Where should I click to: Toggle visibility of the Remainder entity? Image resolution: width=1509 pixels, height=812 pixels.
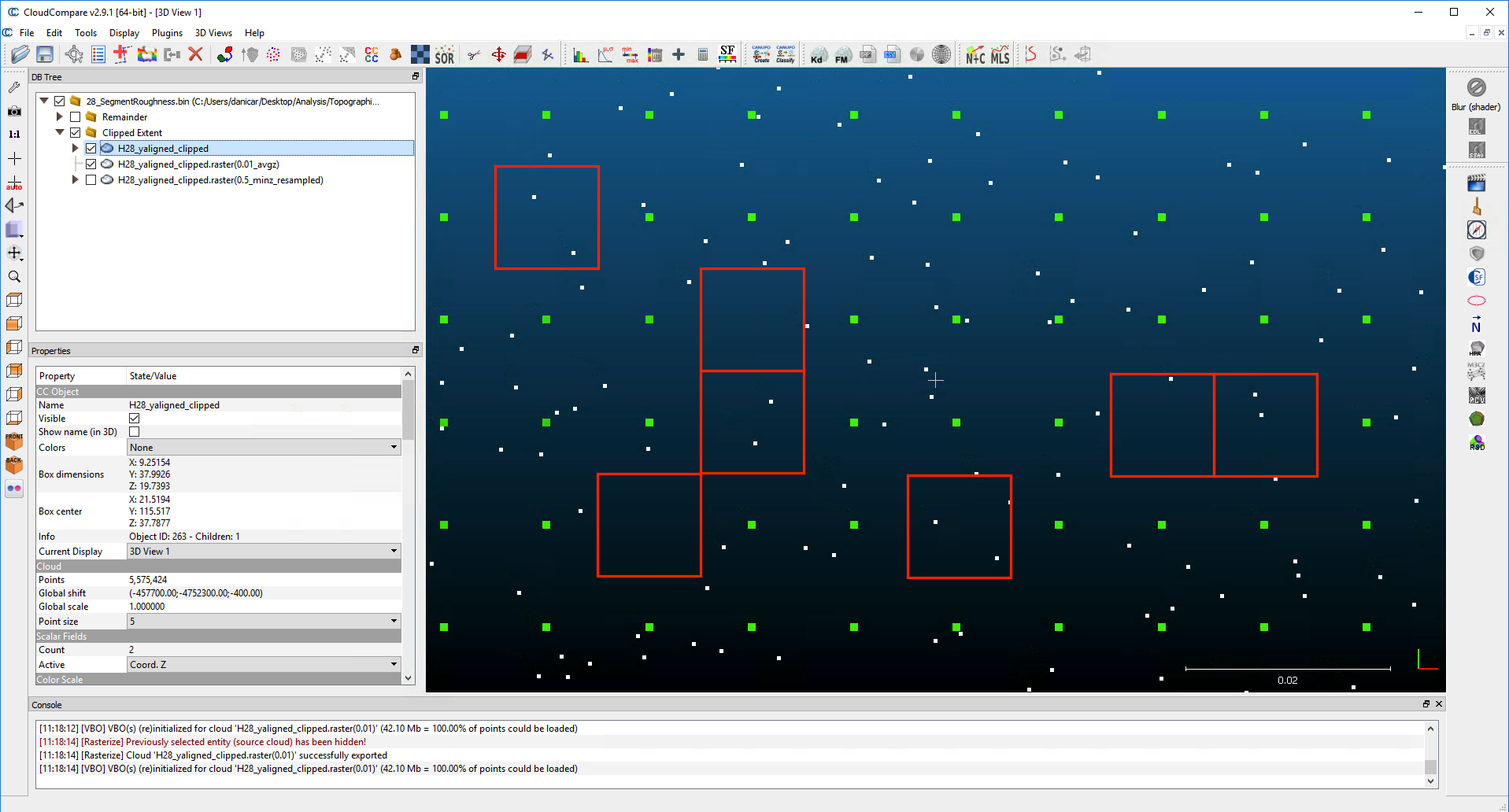(x=75, y=116)
